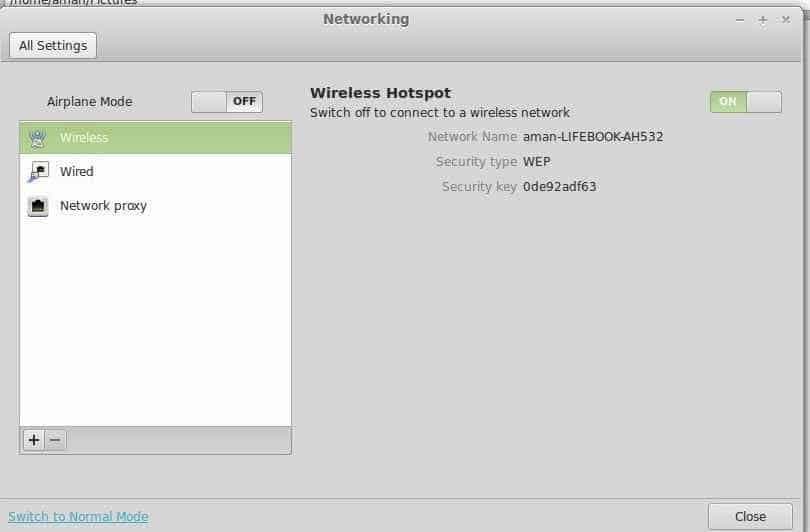Go back to All Settings
The width and height of the screenshot is (810, 532).
(x=53, y=46)
